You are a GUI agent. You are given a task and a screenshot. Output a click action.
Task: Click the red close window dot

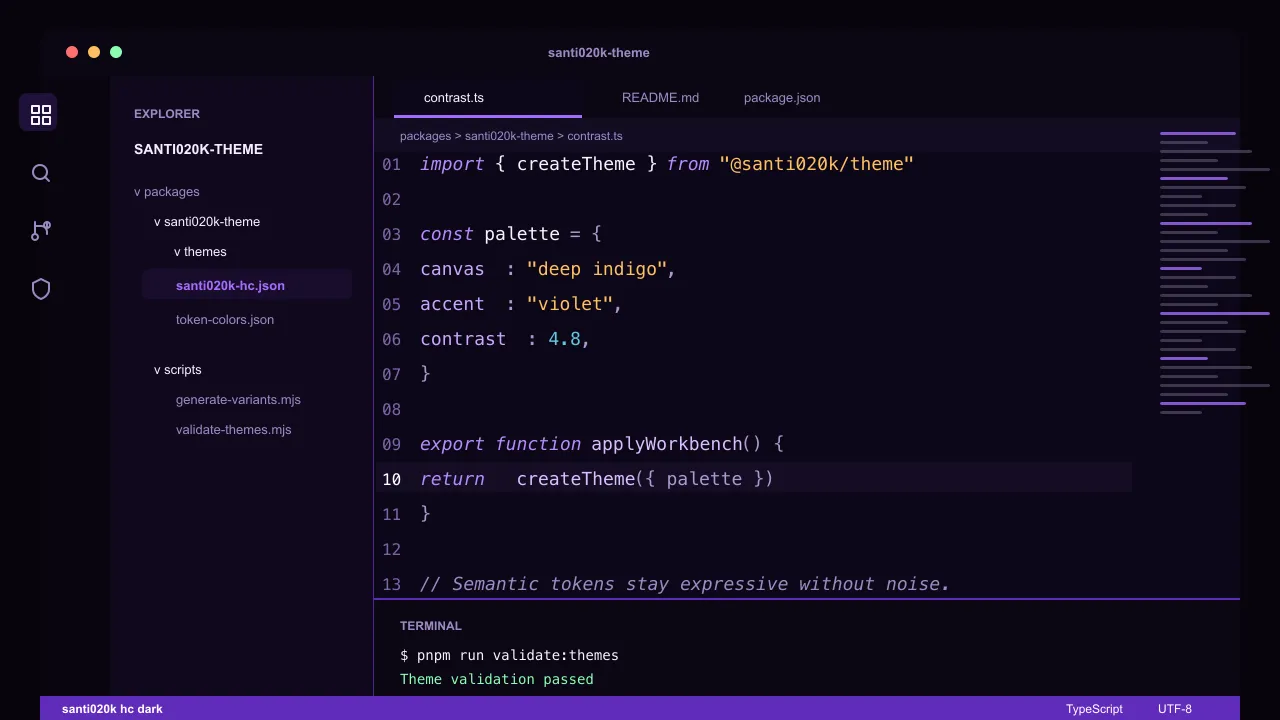[x=72, y=52]
